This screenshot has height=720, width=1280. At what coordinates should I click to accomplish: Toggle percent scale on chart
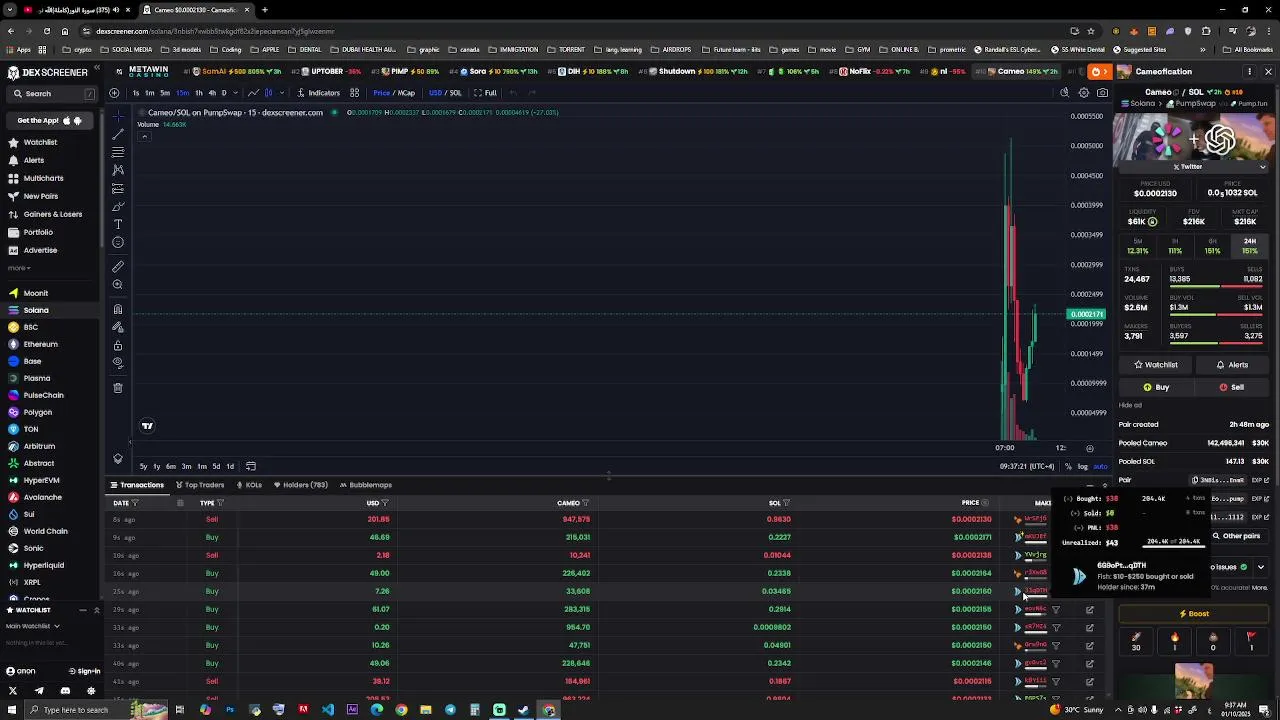pyautogui.click(x=1069, y=466)
